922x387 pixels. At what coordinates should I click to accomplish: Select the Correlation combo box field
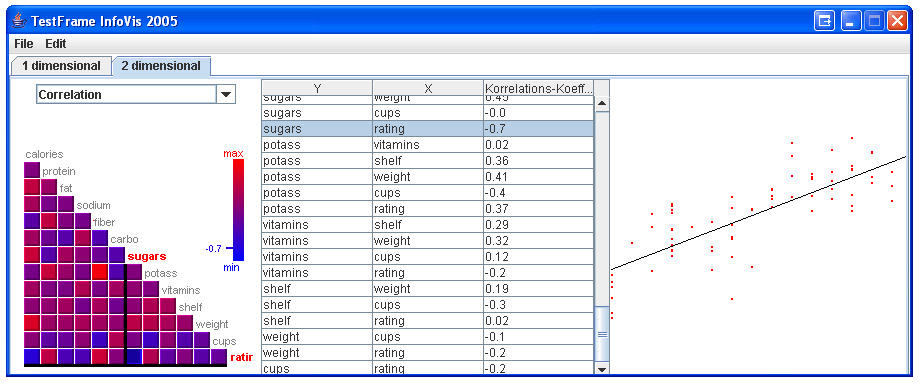[136, 94]
